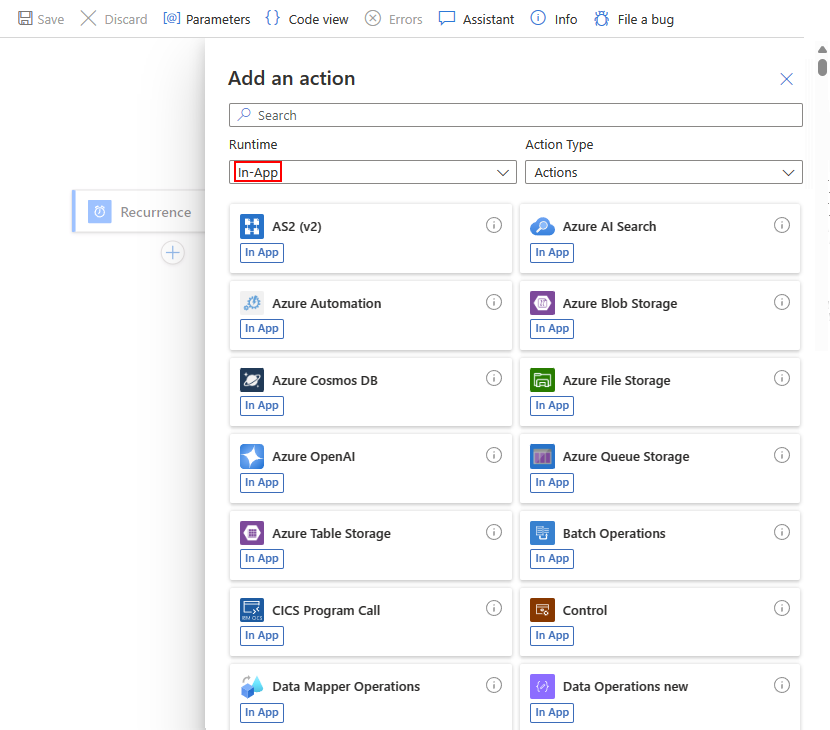Image resolution: width=830 pixels, height=730 pixels.
Task: Open the Parameters toolbar item
Action: click(207, 19)
